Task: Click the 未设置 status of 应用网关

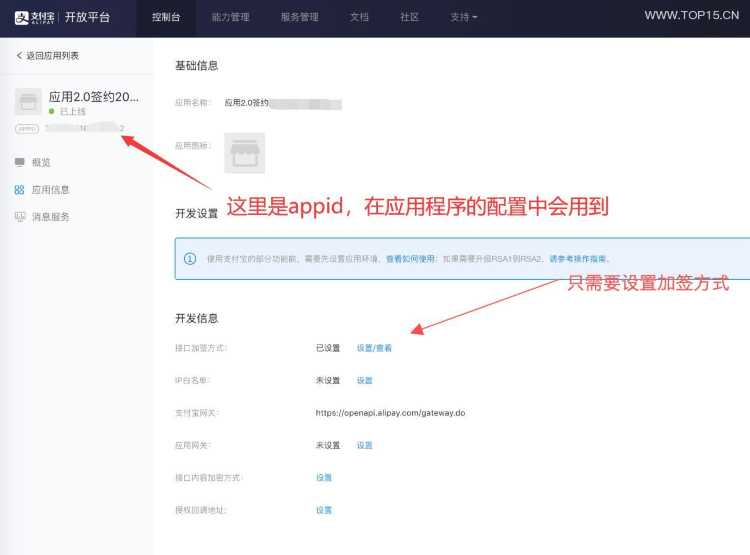Action: point(328,445)
